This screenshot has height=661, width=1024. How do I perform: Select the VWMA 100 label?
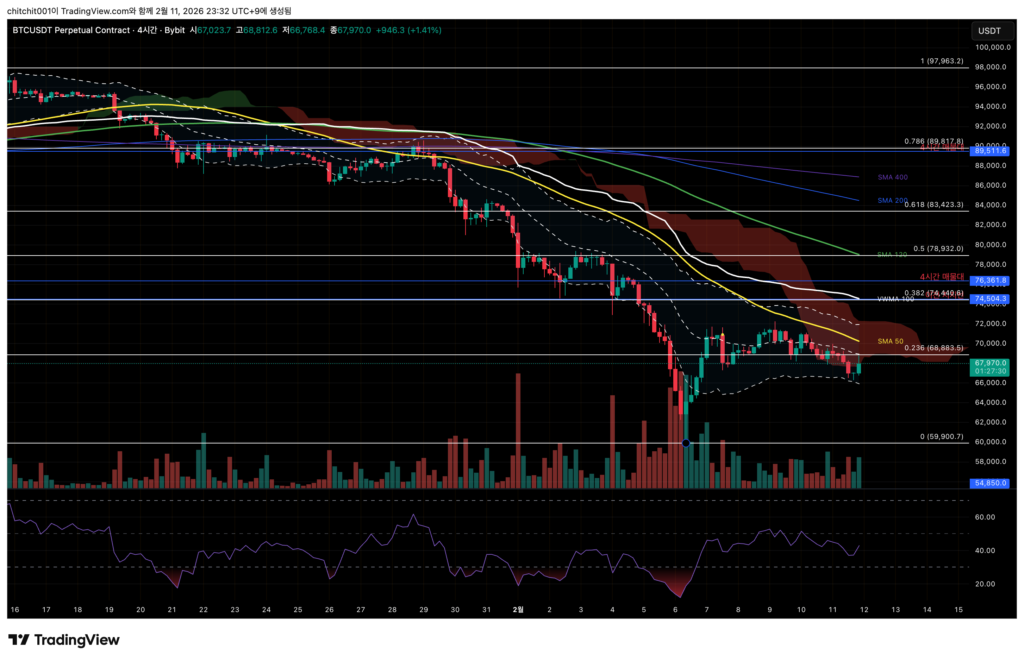[896, 299]
